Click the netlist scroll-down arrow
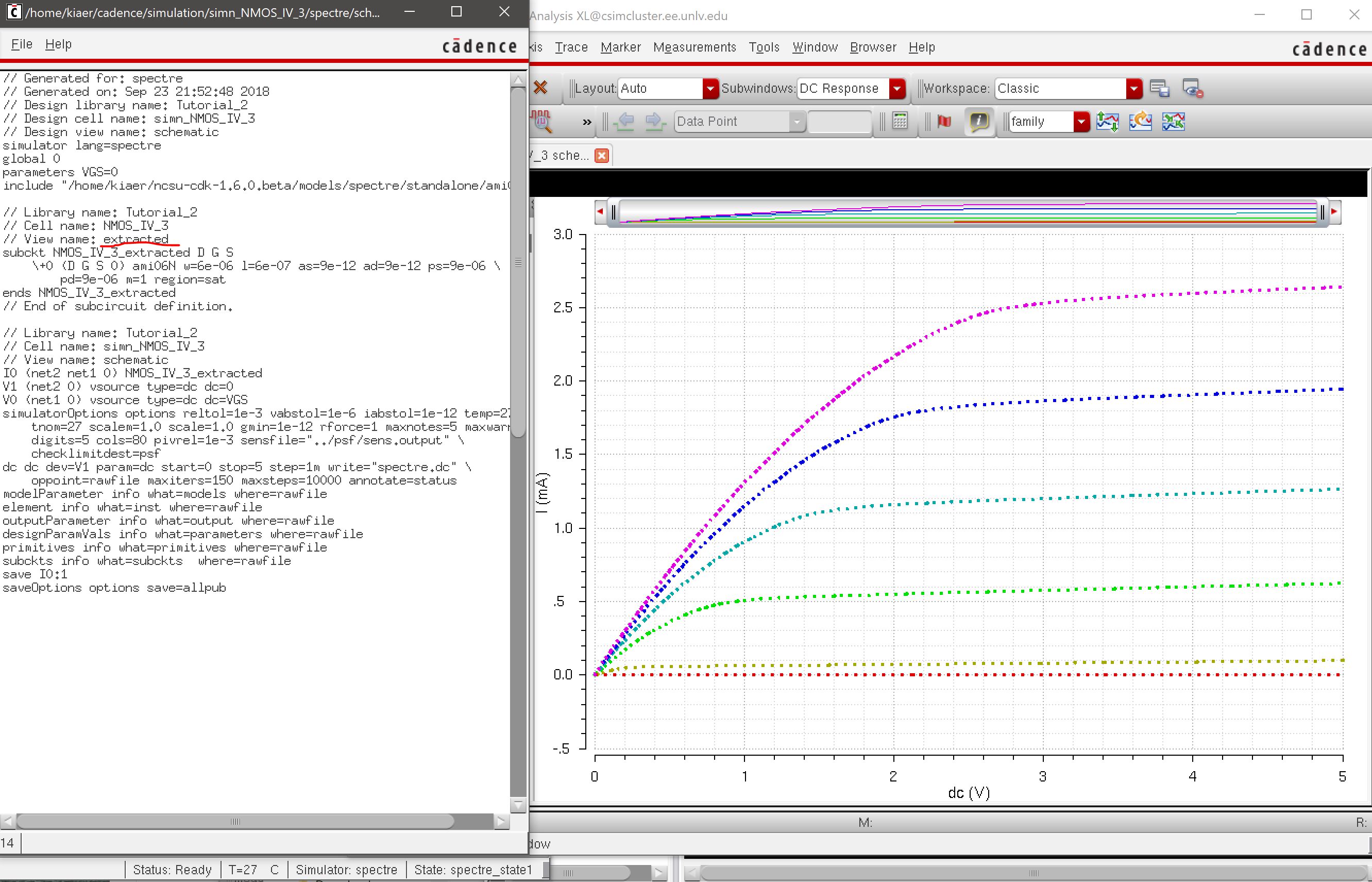The image size is (1372, 882). [518, 805]
